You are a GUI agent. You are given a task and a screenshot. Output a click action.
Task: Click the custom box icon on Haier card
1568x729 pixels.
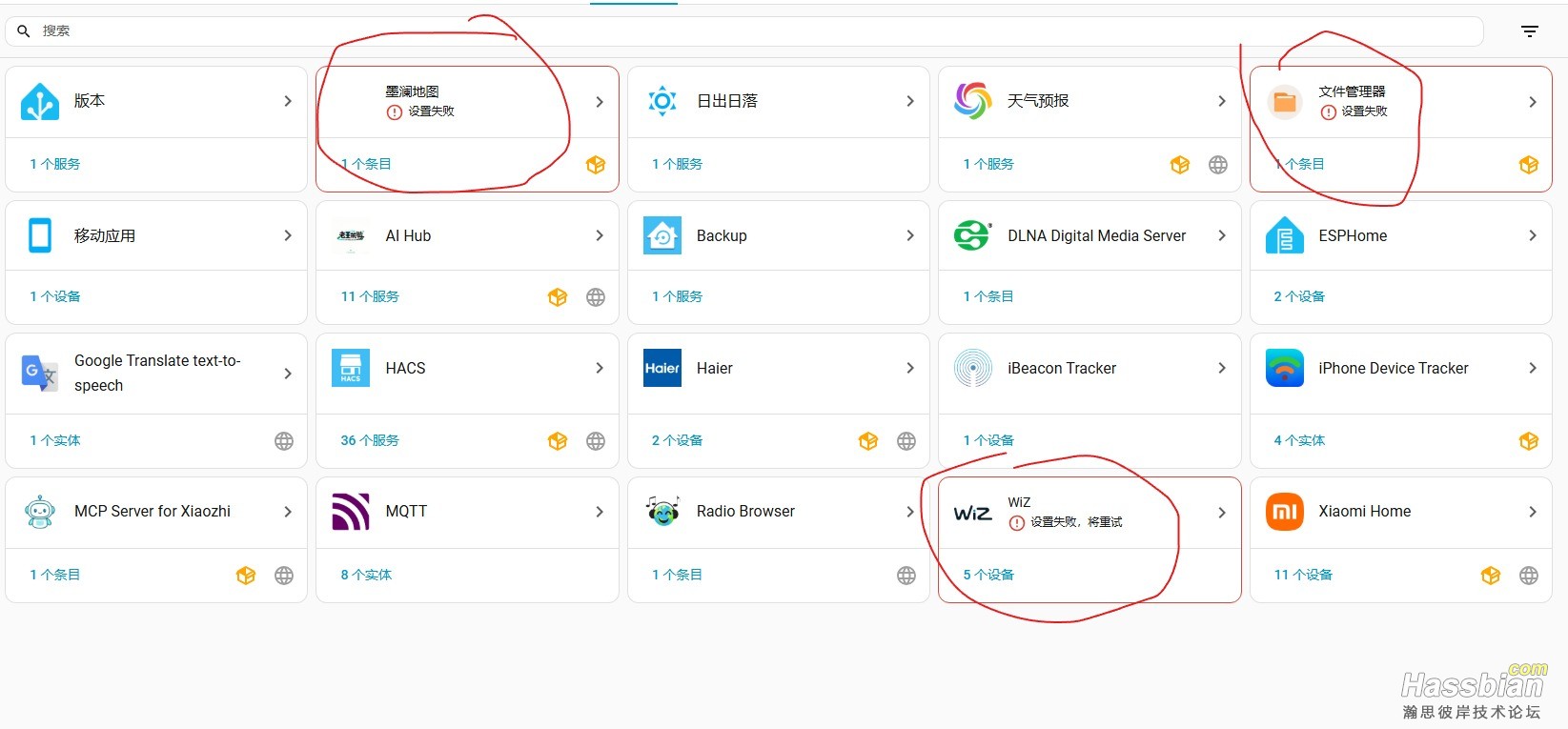[x=868, y=441]
